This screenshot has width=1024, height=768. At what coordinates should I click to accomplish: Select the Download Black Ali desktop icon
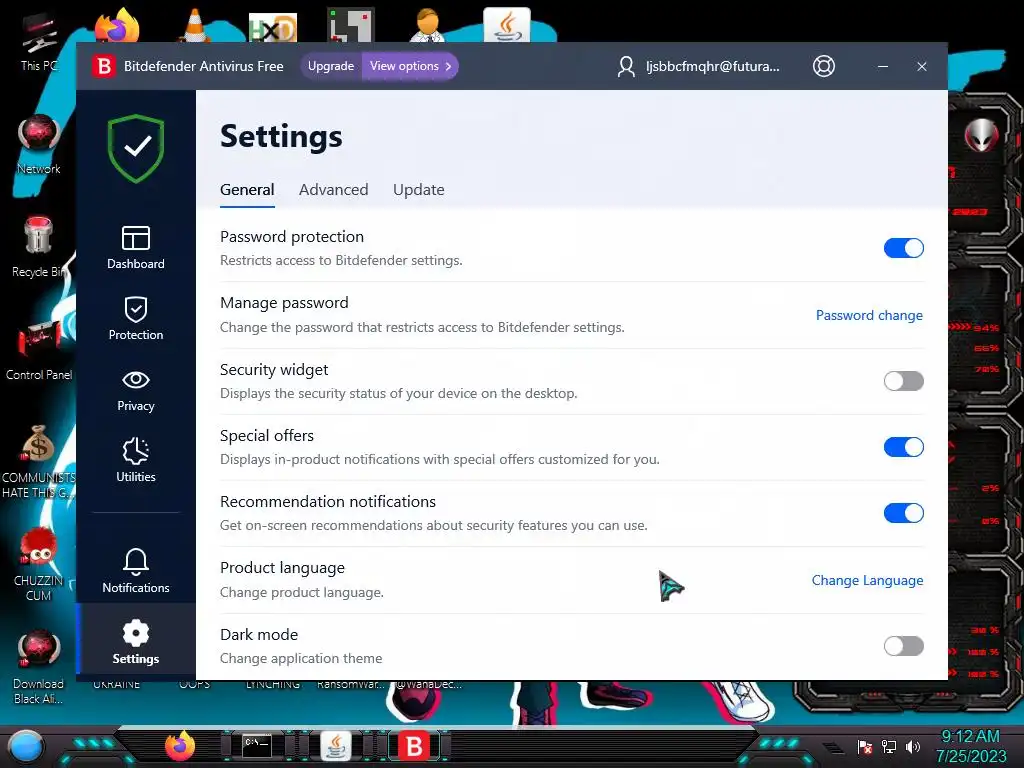[39, 667]
